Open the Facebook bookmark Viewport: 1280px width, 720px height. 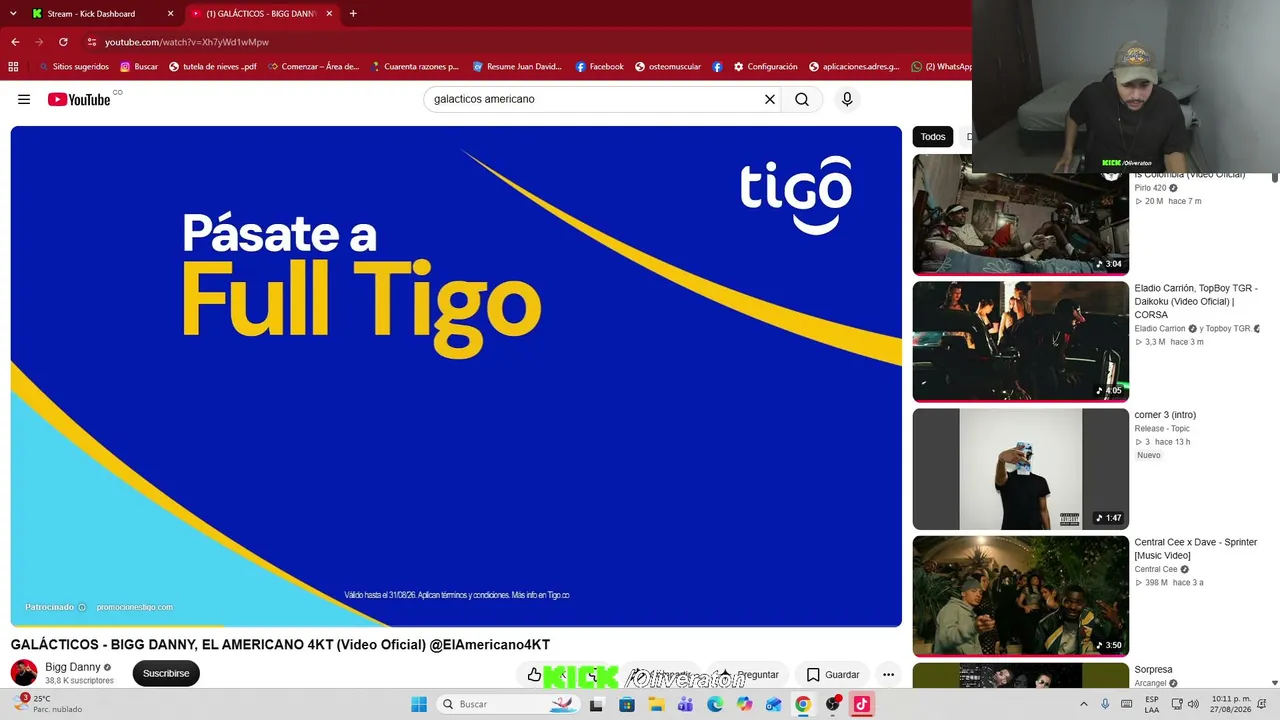[x=599, y=67]
